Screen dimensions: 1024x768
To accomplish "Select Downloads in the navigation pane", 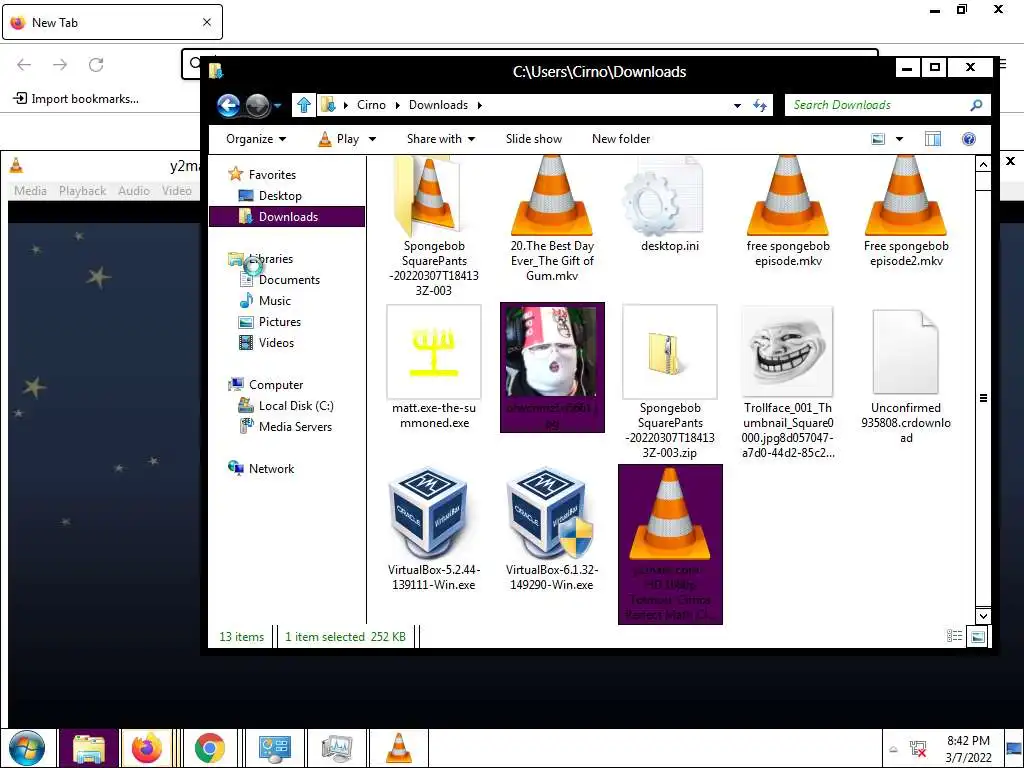I will tap(287, 217).
